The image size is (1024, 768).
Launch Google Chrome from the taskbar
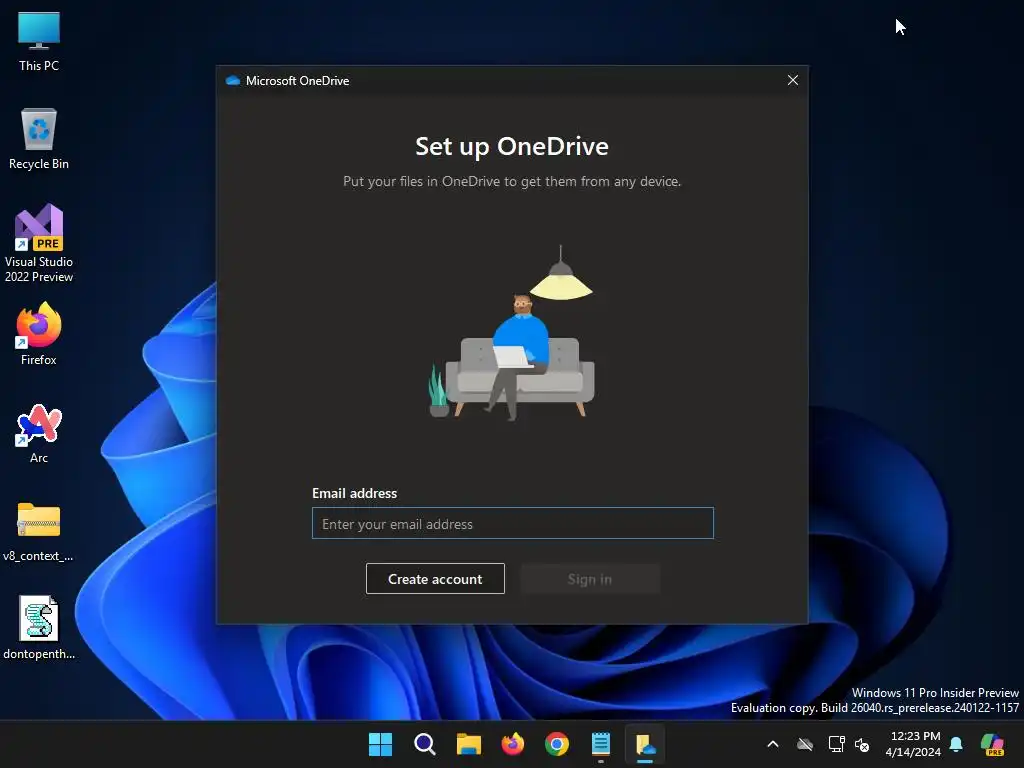(x=556, y=744)
